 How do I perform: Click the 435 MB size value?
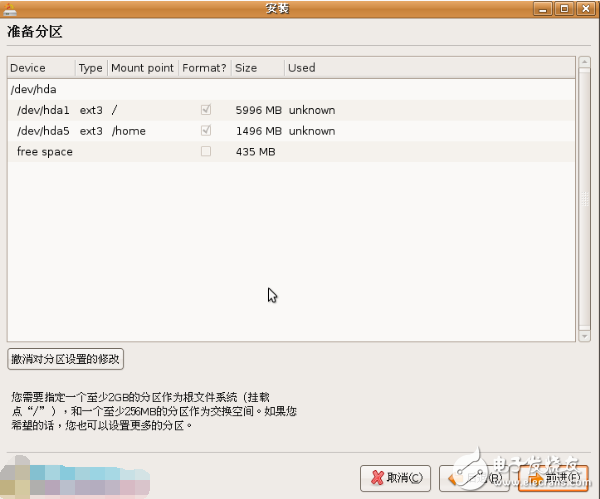[256, 152]
